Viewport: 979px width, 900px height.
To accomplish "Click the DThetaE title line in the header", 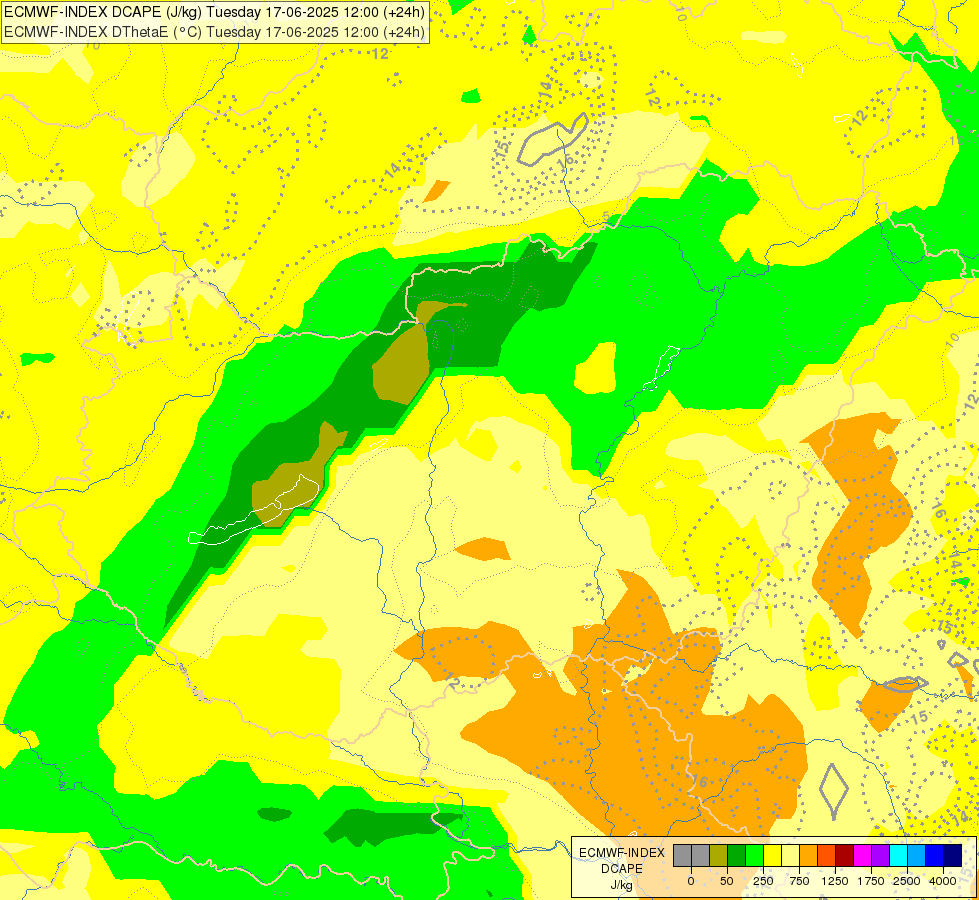I will click(214, 32).
